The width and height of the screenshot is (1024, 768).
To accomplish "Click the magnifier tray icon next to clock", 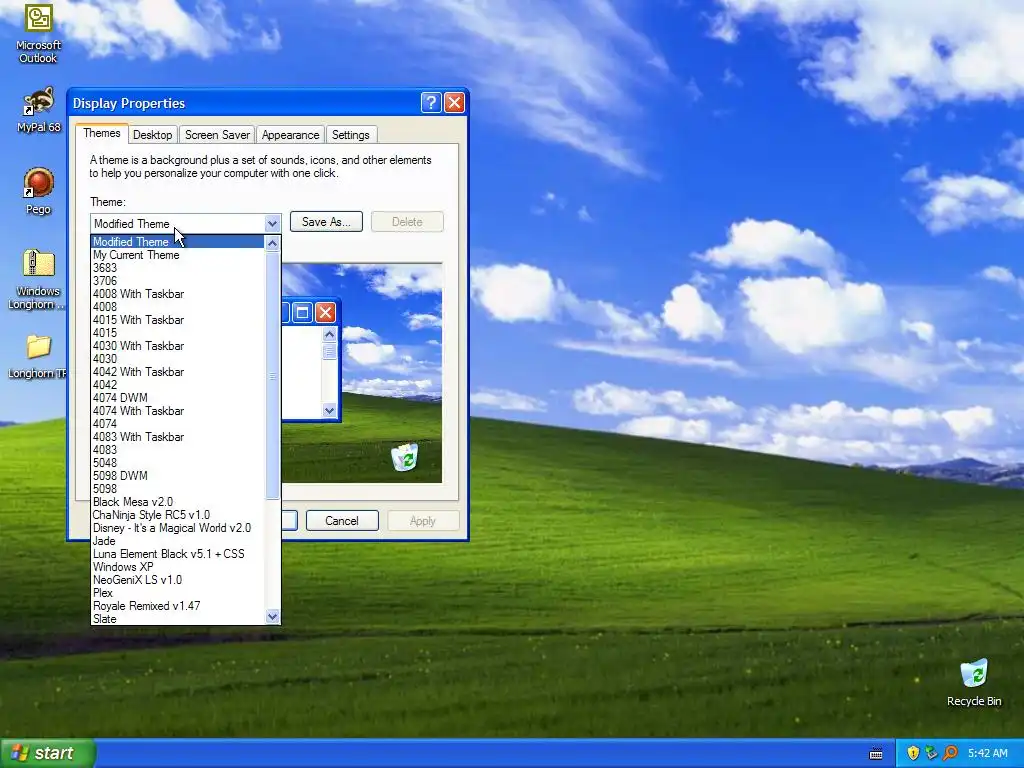I will pos(950,753).
